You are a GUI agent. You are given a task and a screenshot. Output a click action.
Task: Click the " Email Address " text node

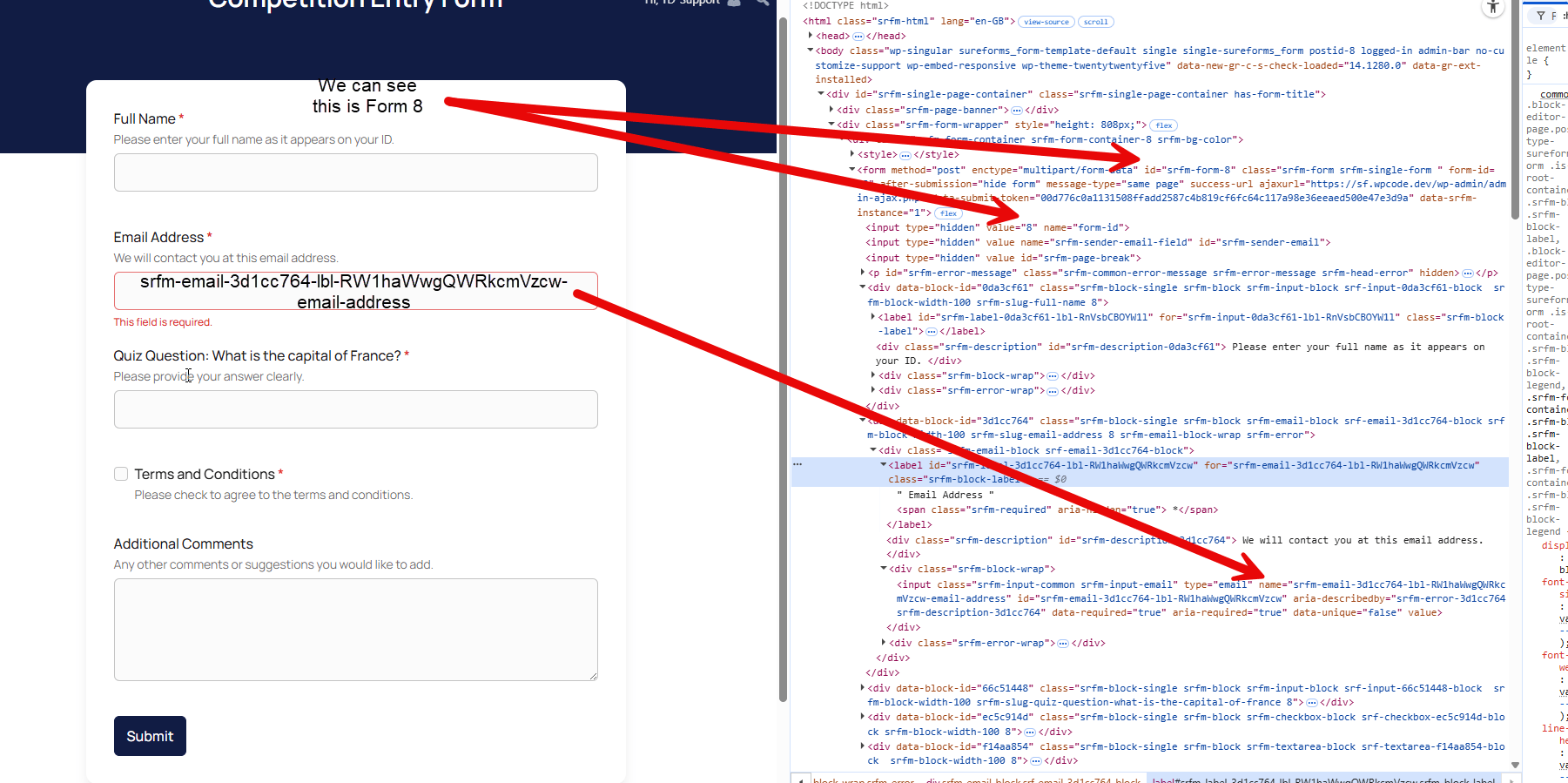point(945,495)
